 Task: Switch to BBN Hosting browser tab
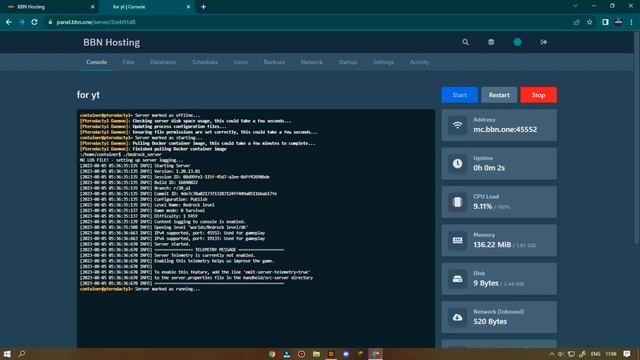pos(51,7)
